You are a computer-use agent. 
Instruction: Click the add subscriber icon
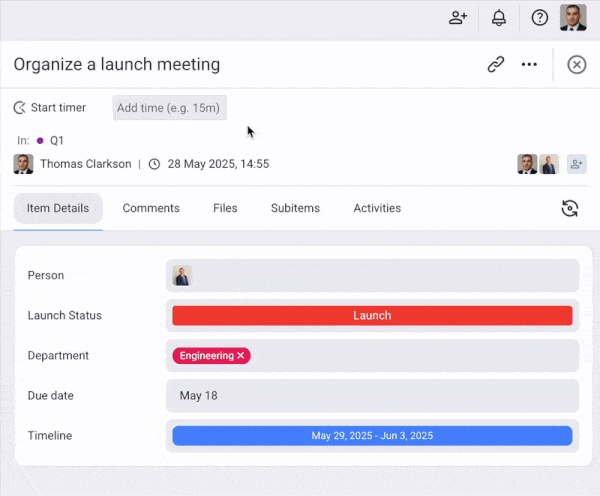click(x=576, y=164)
